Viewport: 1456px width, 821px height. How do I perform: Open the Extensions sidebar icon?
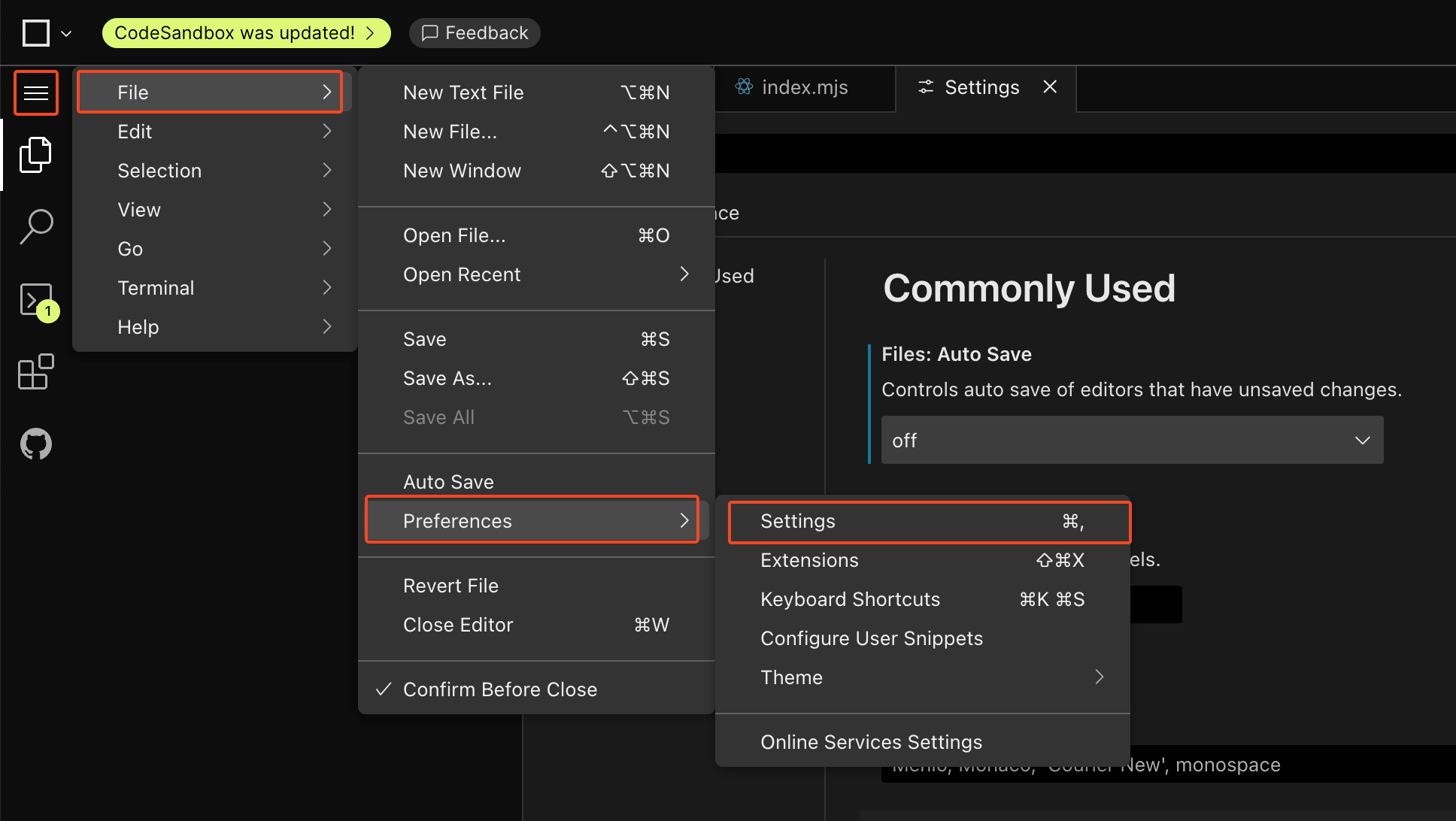(35, 371)
